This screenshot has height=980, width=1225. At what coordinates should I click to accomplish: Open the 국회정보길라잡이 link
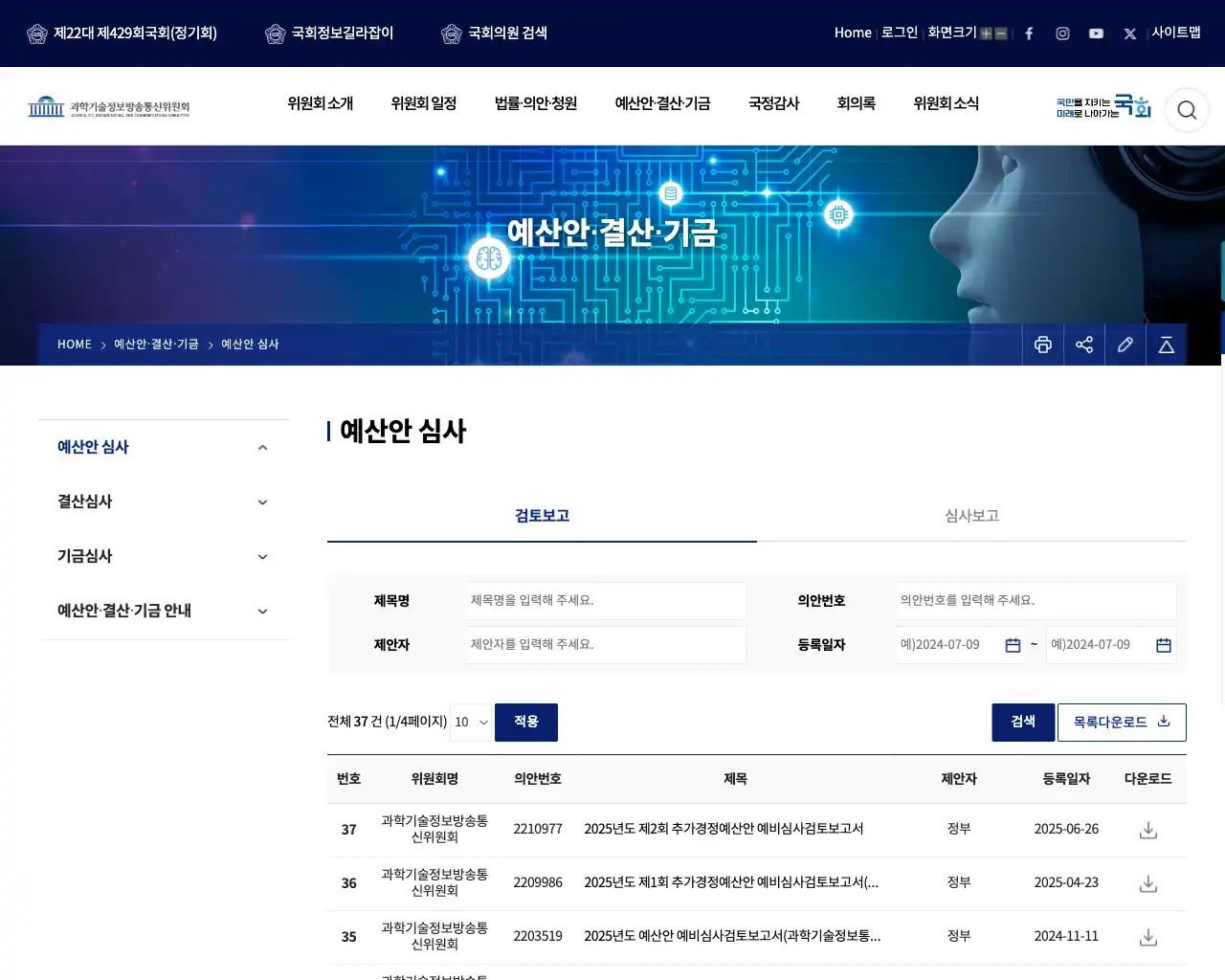pos(329,33)
